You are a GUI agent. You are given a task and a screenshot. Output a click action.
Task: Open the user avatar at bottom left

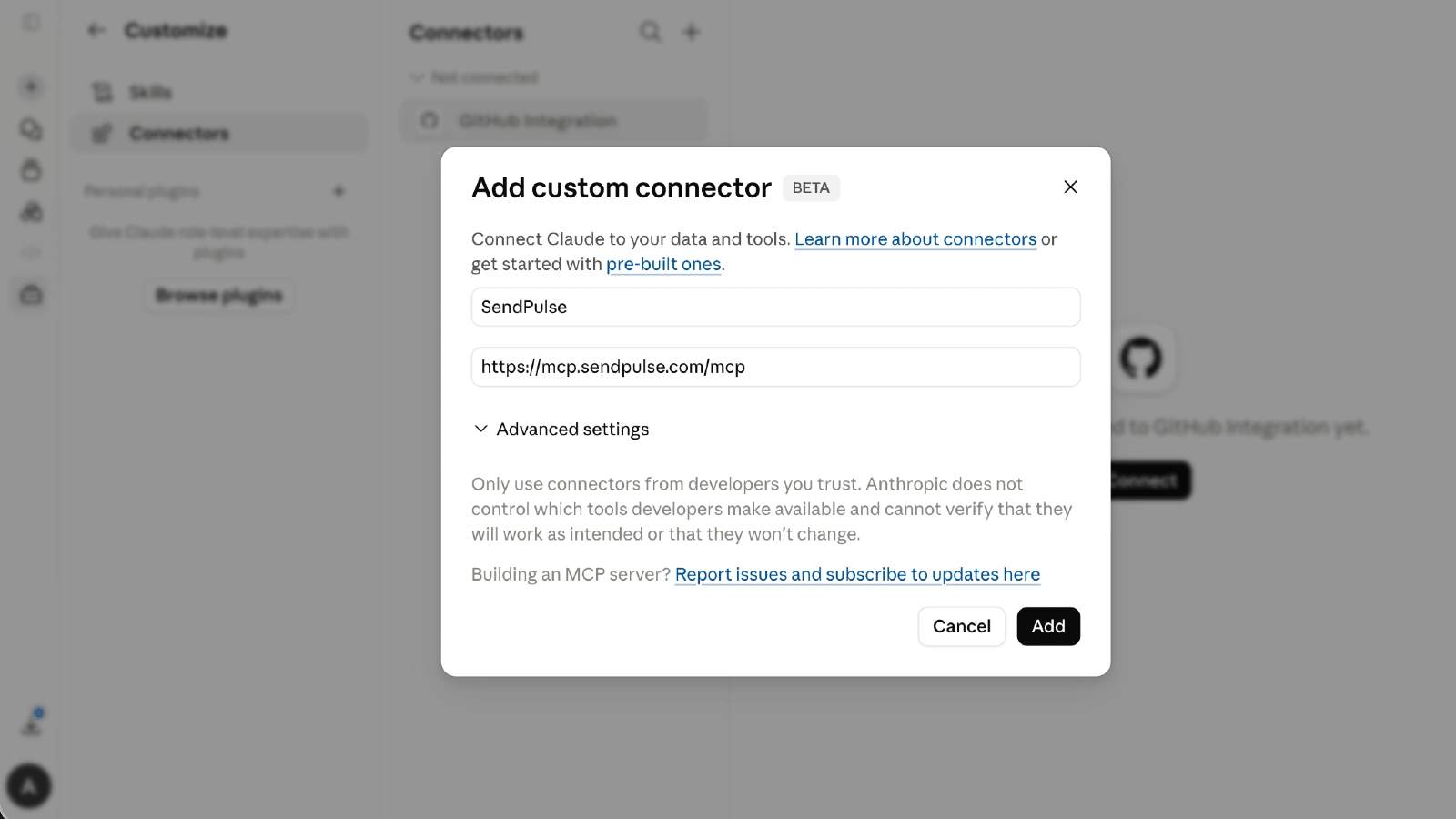29,786
